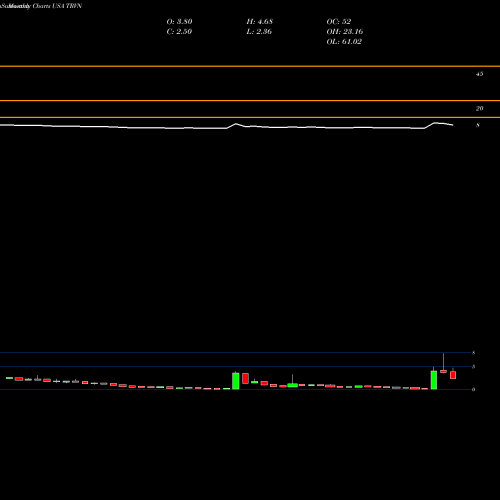Select the close value 'C: 2.50'
500x500 pixels.
179,31
